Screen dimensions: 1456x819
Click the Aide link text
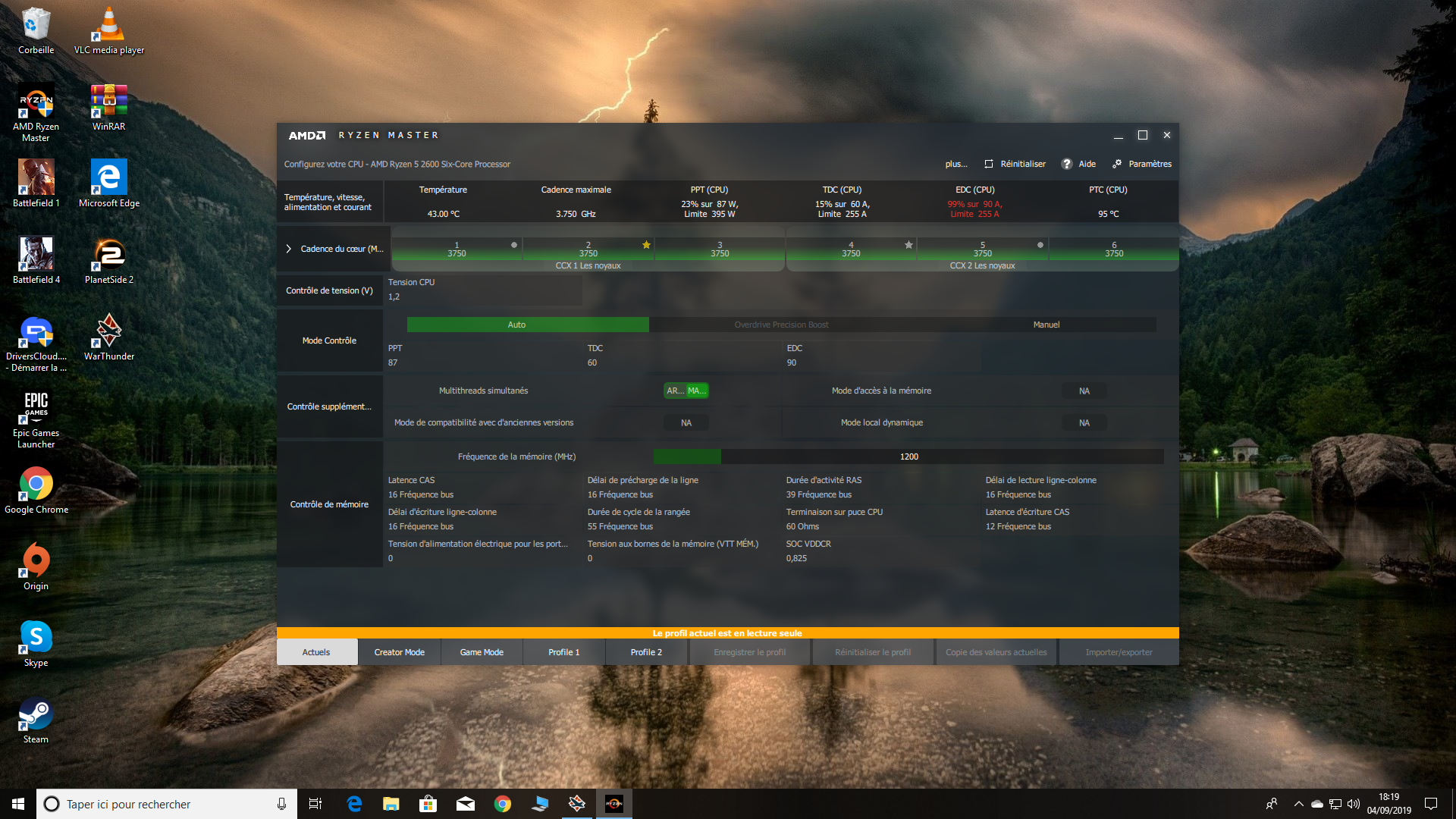click(x=1087, y=164)
